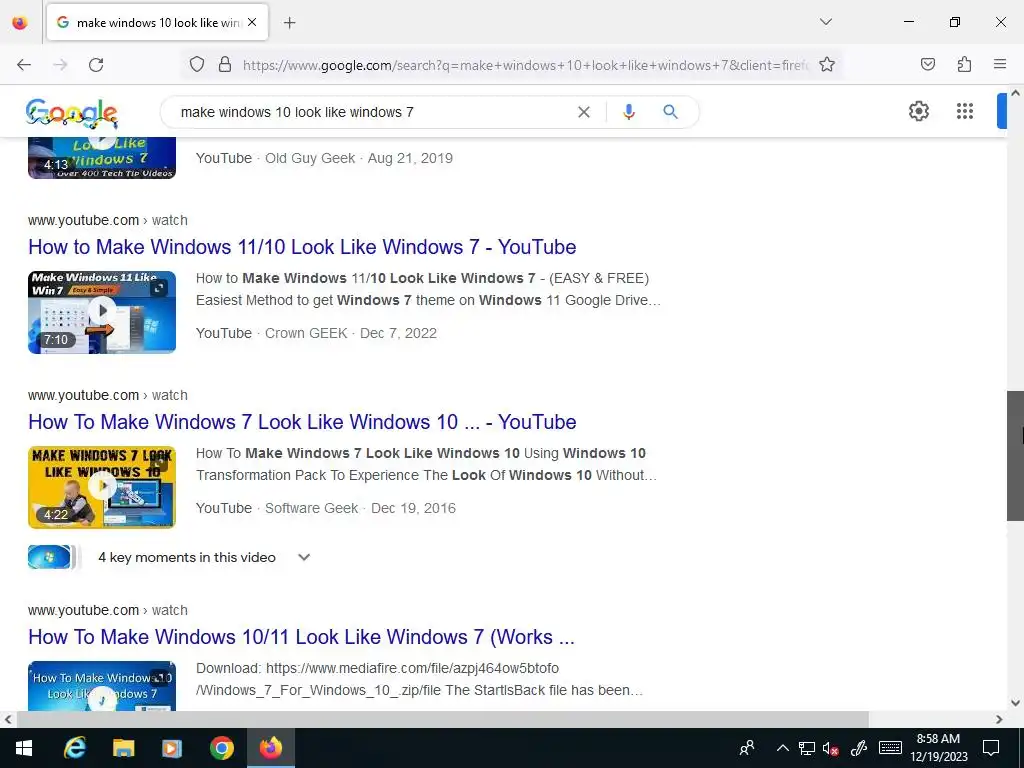Screen dimensions: 1024x768
Task: Open the StartIsBack video thumbnail
Action: coord(102,686)
